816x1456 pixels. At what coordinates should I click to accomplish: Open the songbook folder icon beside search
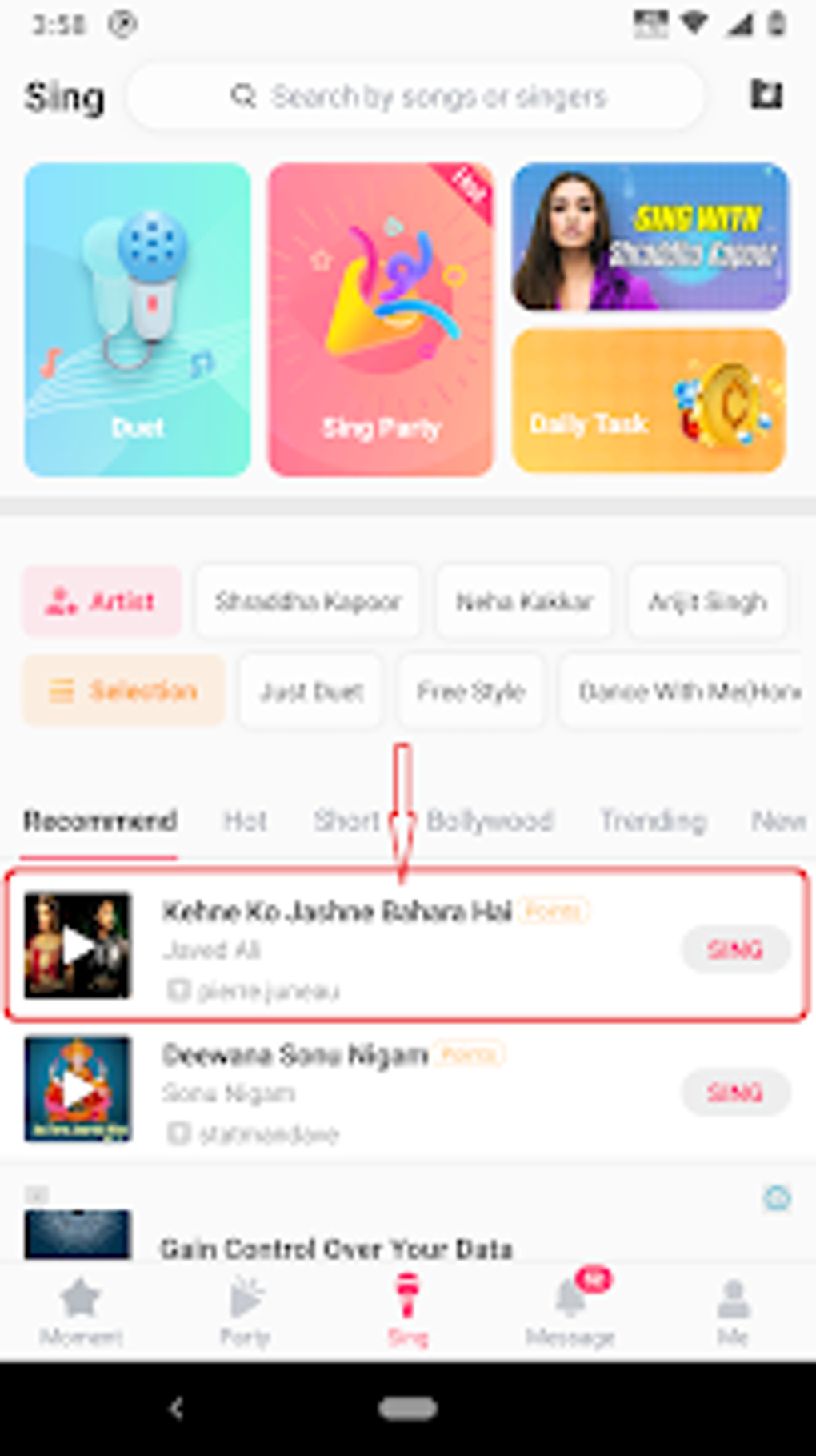(766, 95)
